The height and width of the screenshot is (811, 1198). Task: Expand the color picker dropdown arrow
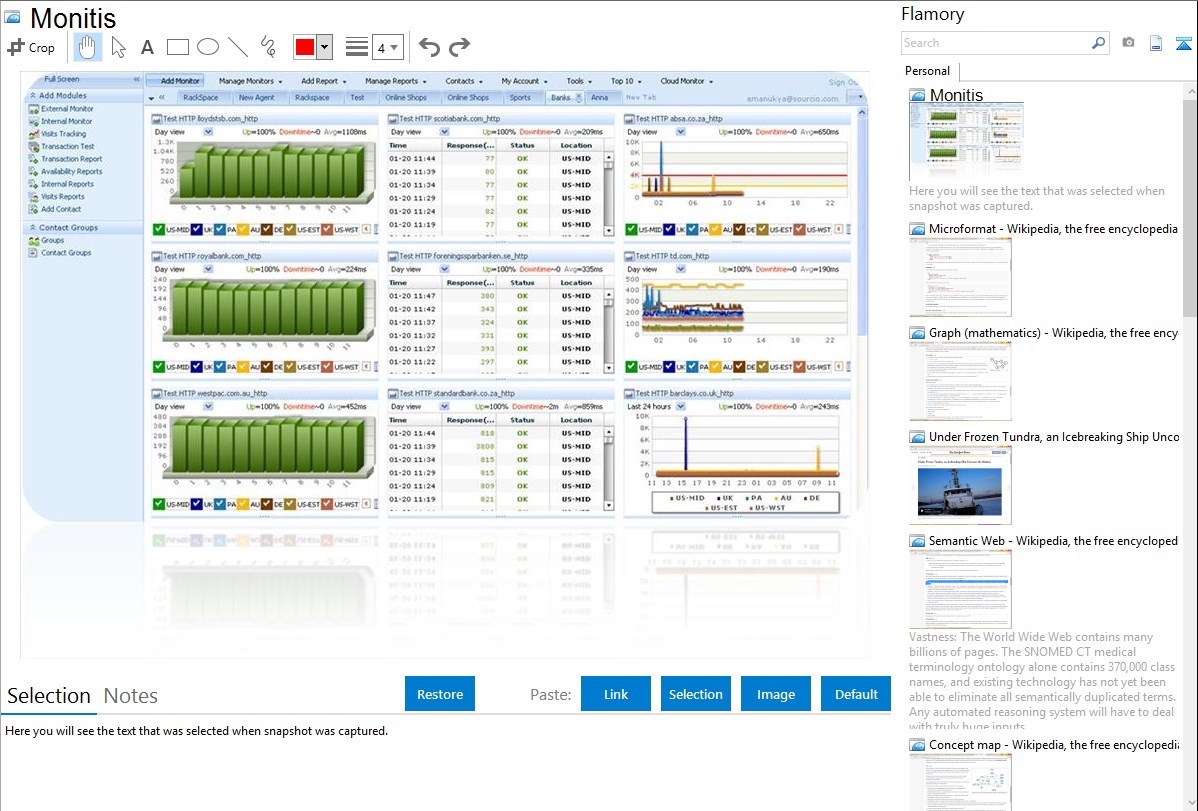tap(325, 47)
